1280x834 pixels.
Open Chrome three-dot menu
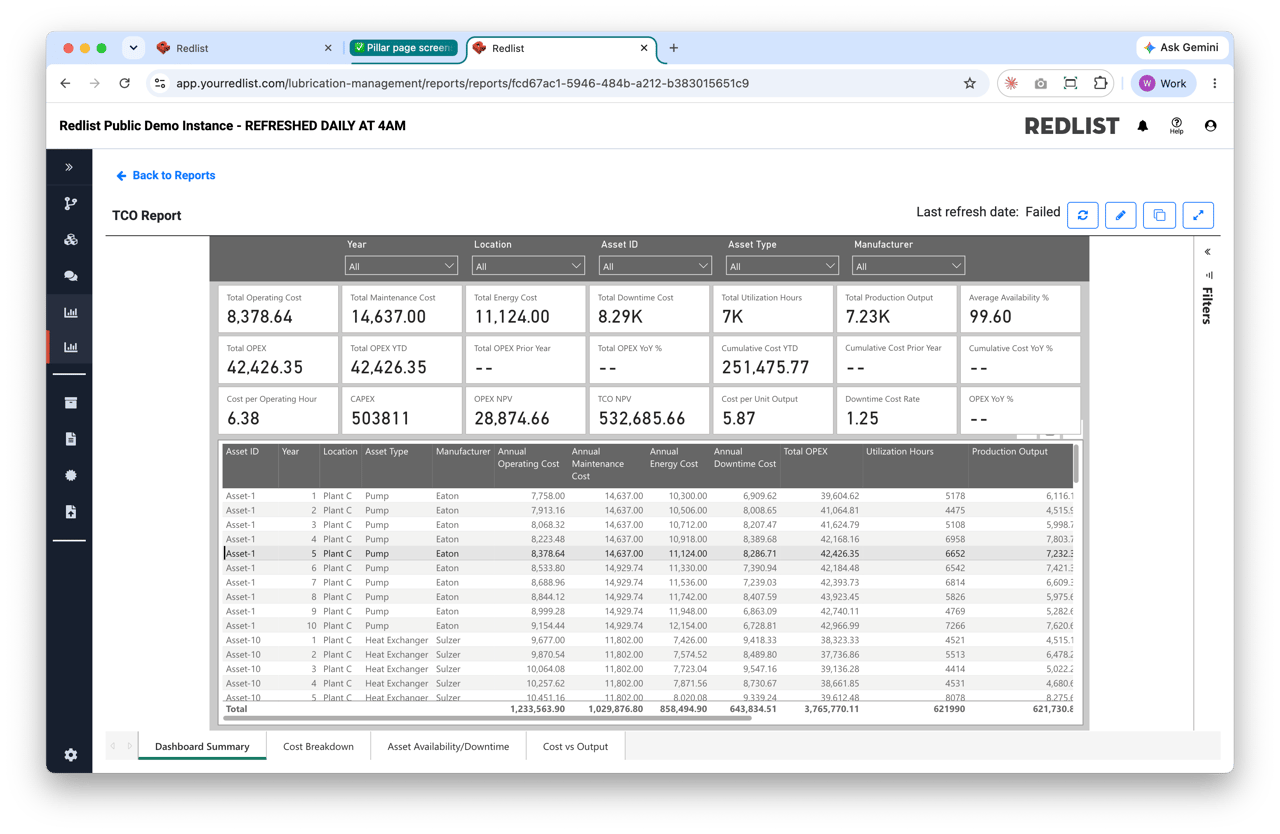[x=1214, y=84]
